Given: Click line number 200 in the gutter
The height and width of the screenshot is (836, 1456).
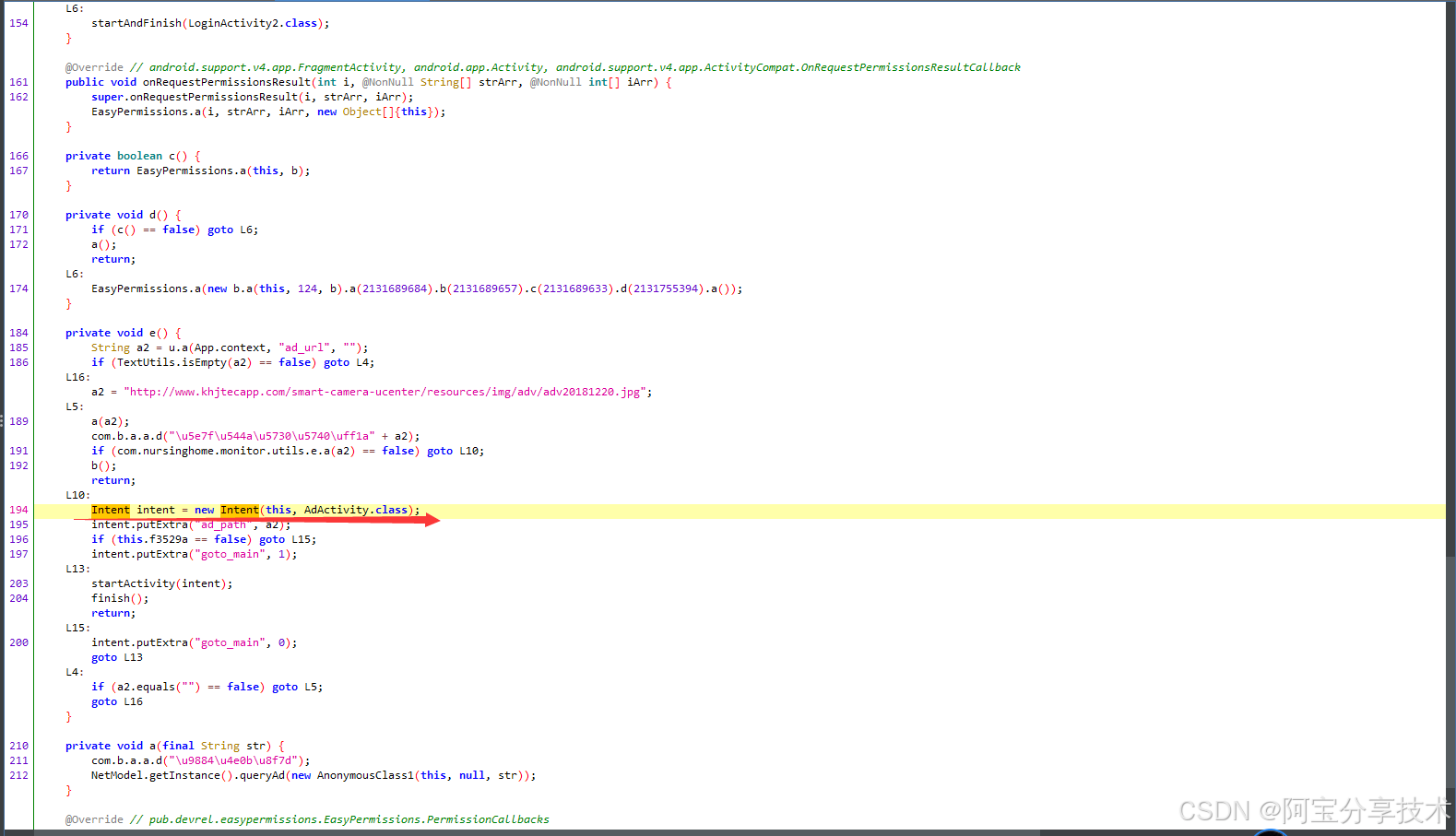Looking at the screenshot, I should click(x=18, y=642).
